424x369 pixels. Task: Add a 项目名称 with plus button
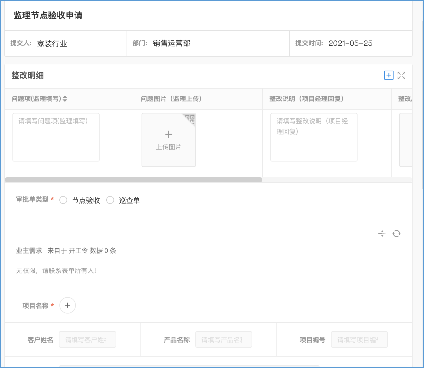[67, 305]
